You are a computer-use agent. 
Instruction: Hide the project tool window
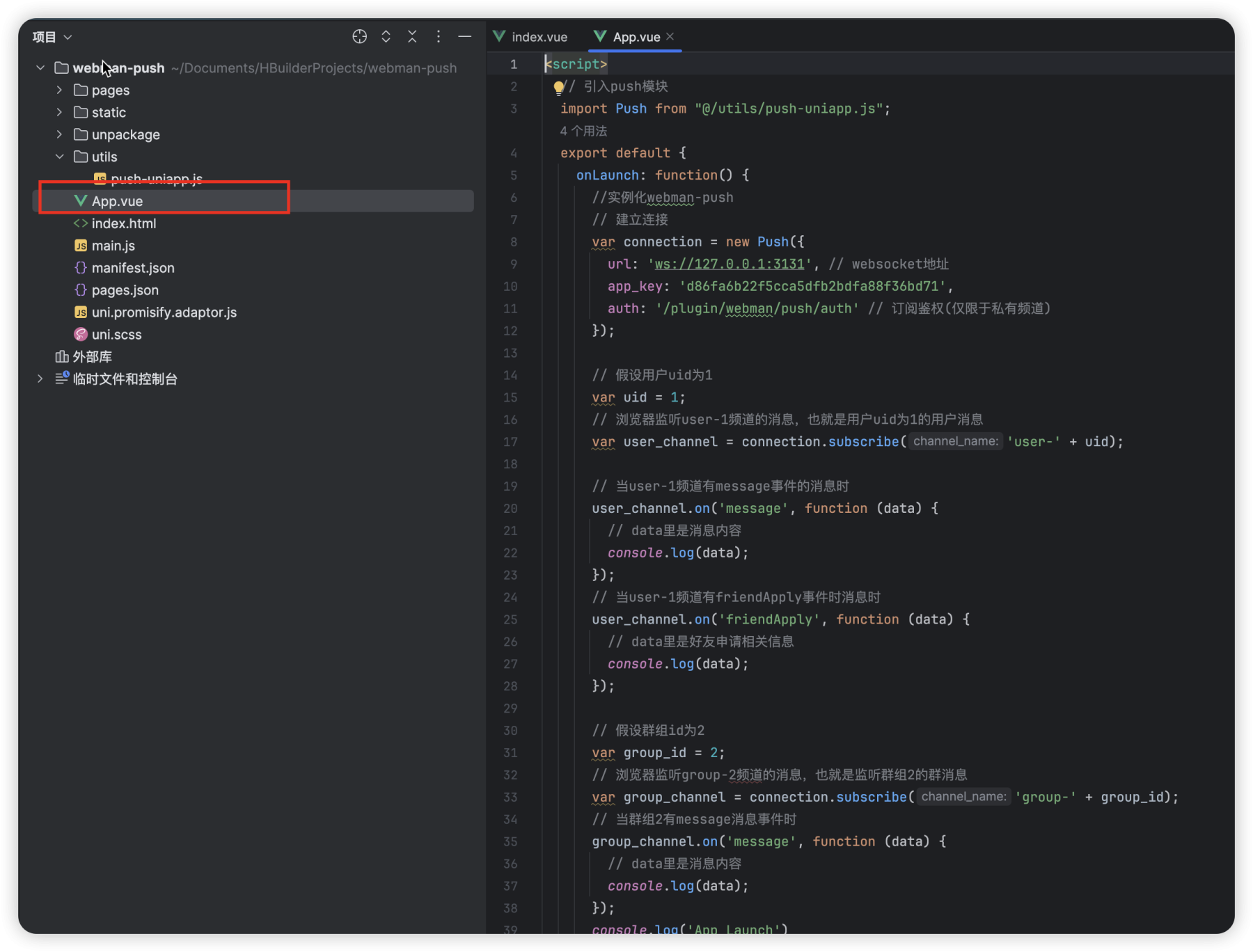pos(464,37)
